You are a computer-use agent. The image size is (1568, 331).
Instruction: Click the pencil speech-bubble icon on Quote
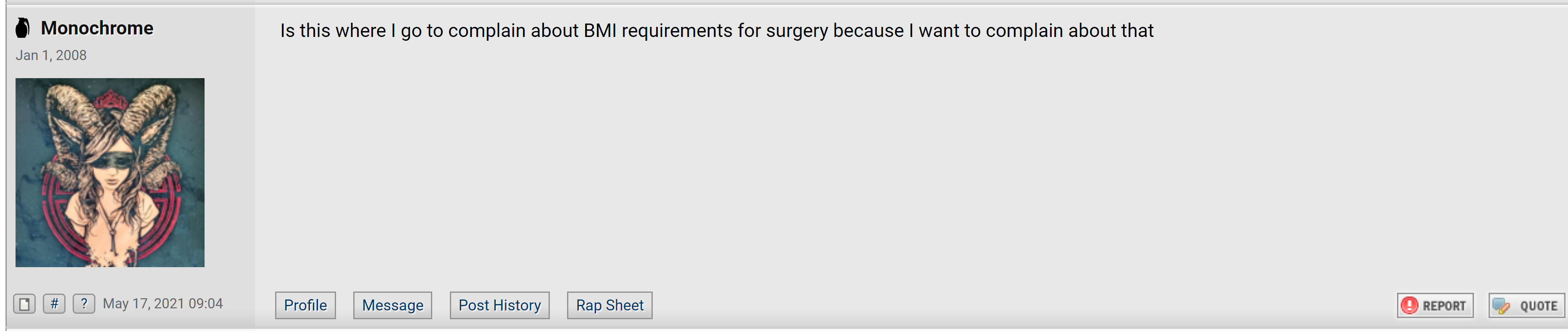(x=1501, y=305)
